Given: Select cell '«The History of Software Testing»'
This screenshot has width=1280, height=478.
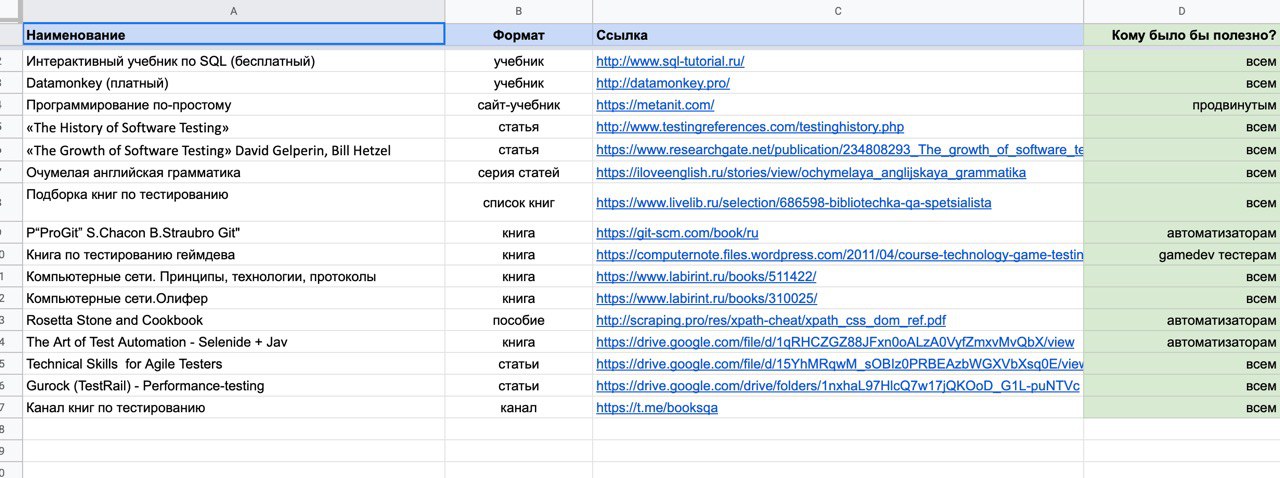Looking at the screenshot, I should 234,127.
